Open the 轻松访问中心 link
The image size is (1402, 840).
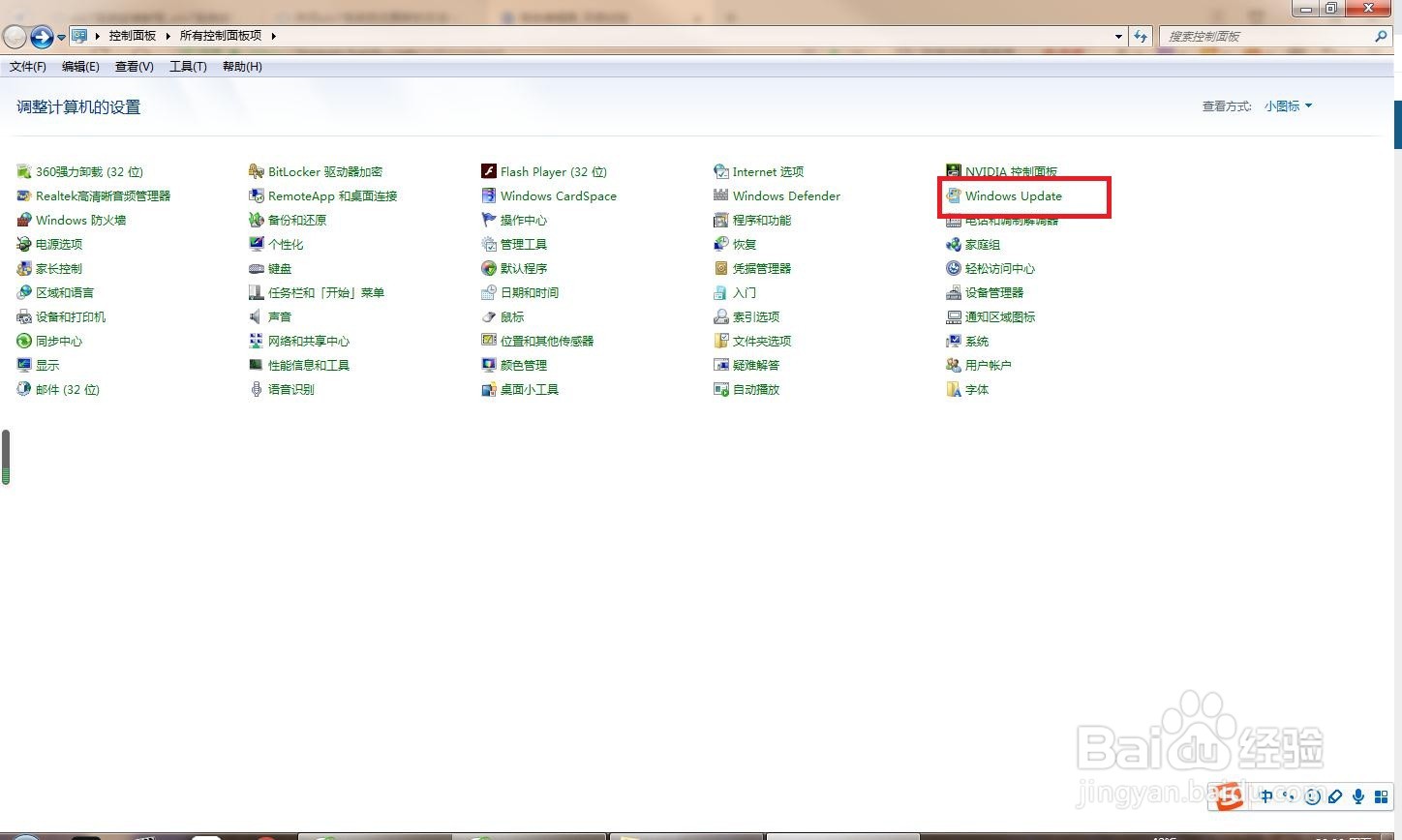[x=999, y=268]
